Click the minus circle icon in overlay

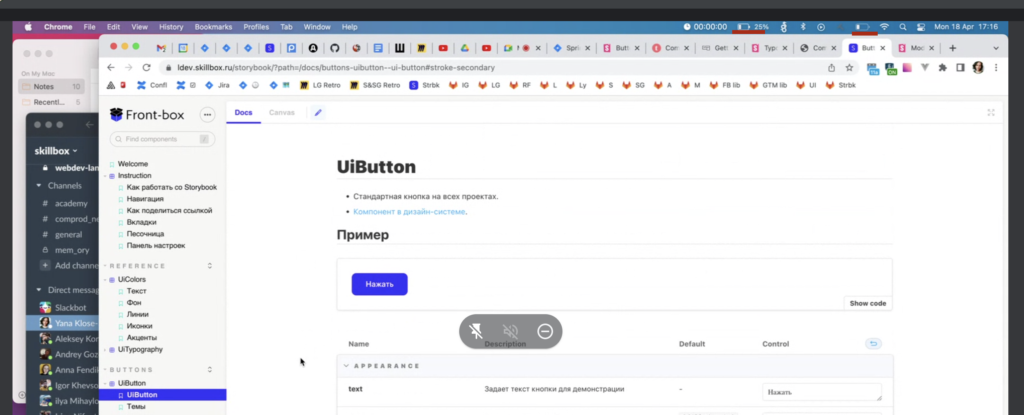click(x=545, y=331)
